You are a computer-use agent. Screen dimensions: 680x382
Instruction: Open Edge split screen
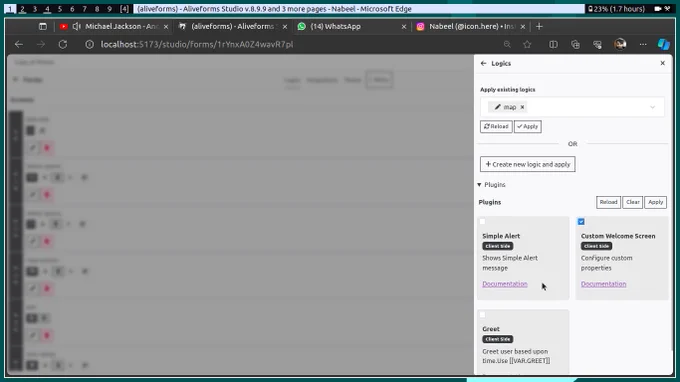pos(553,44)
